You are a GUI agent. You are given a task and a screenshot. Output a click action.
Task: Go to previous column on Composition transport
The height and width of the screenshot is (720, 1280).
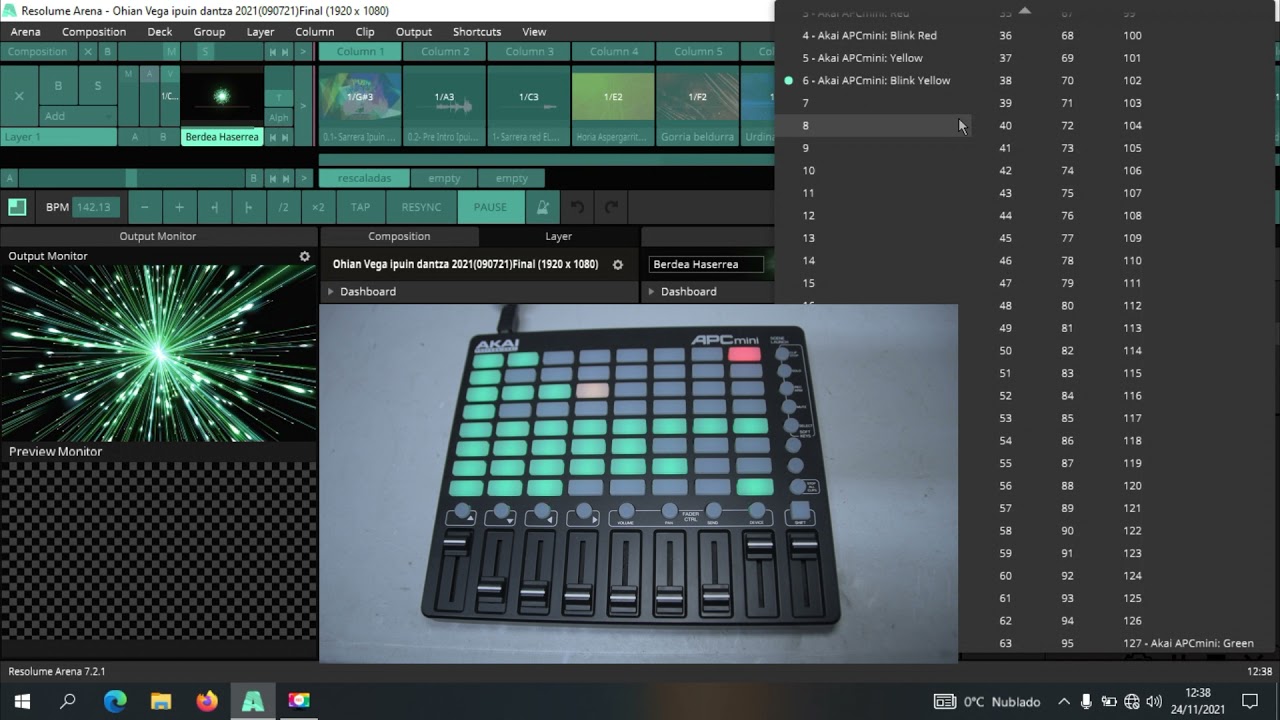[272, 52]
